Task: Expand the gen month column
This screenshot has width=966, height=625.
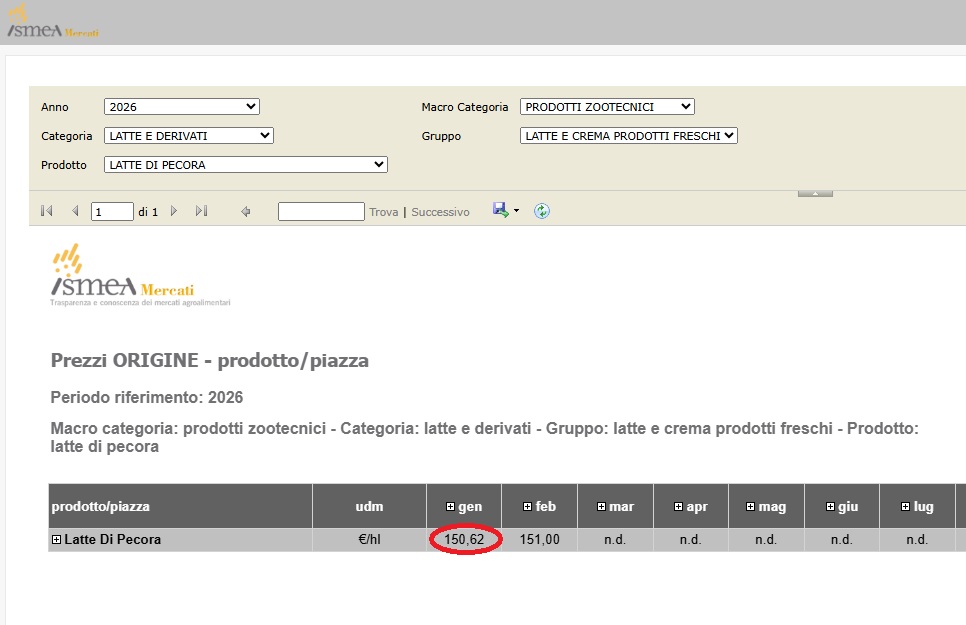Action: (x=450, y=507)
